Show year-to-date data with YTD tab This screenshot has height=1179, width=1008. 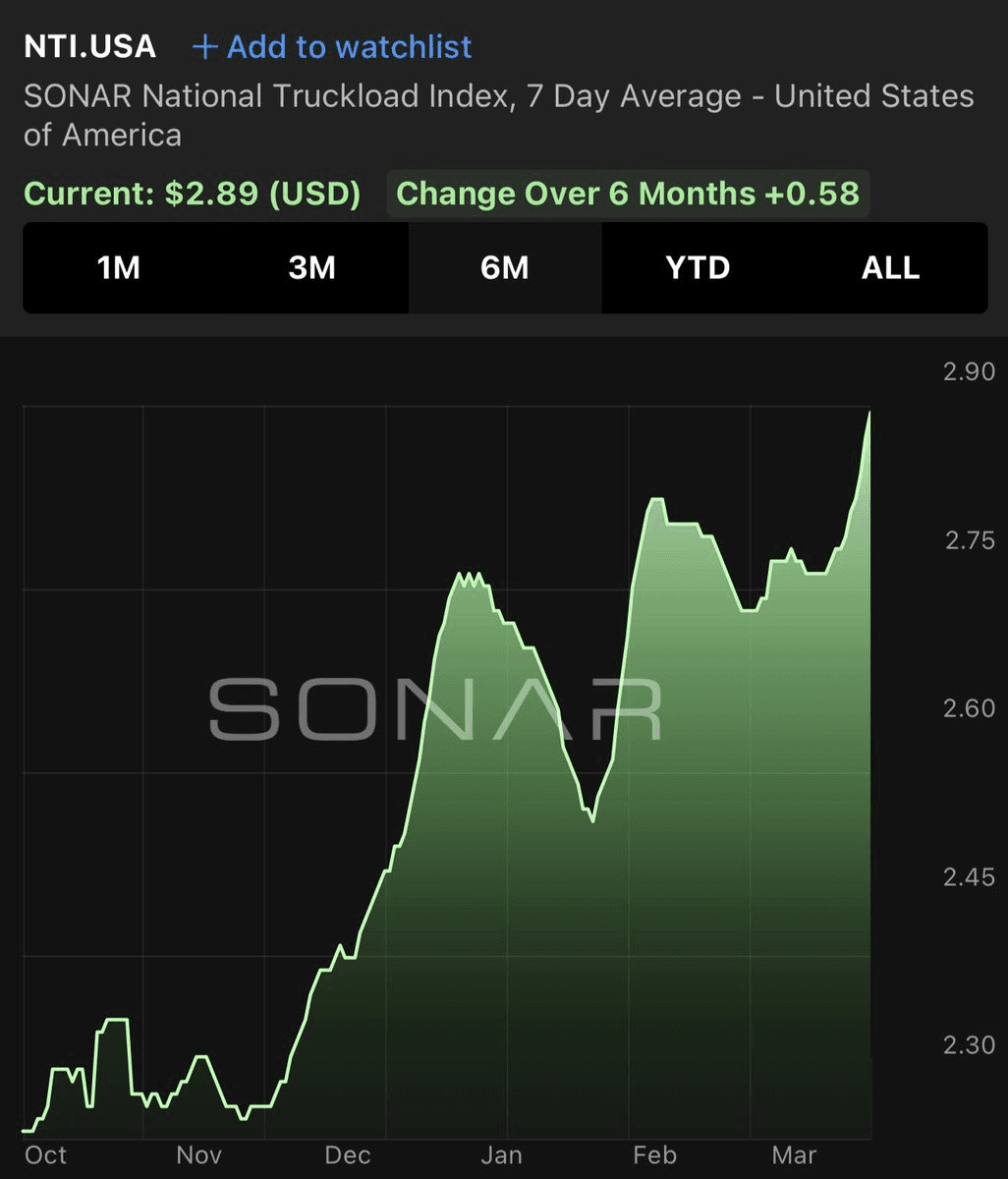[698, 268]
